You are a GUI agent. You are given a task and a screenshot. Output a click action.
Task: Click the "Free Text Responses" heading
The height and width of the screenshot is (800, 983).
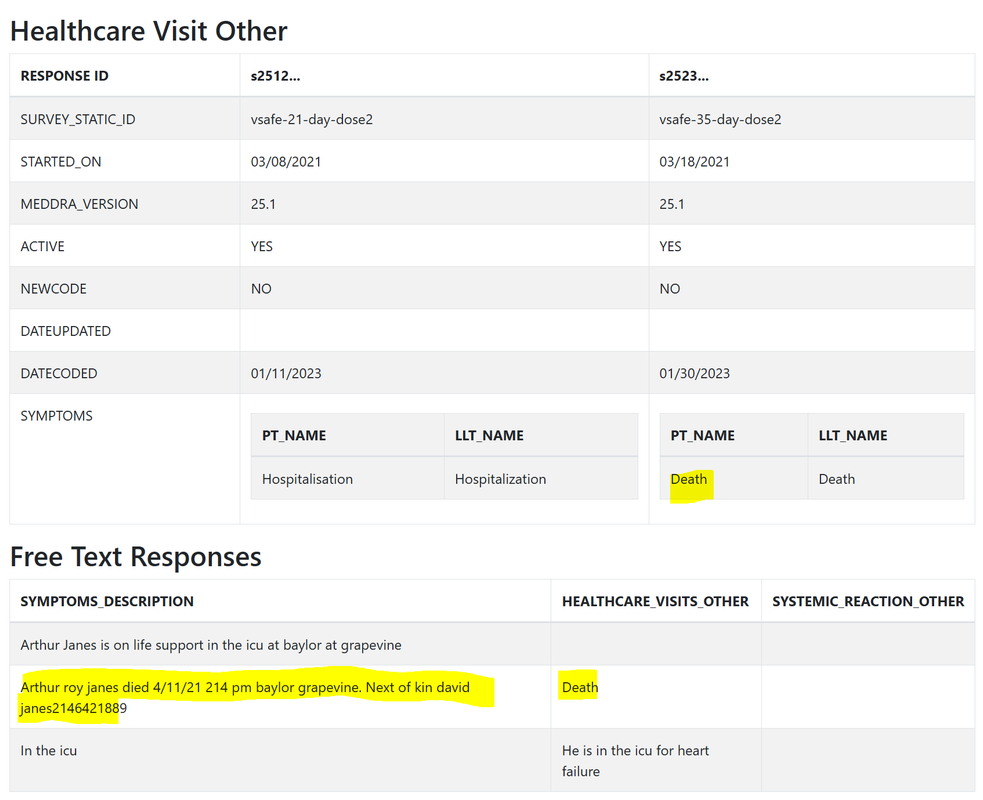tap(135, 557)
